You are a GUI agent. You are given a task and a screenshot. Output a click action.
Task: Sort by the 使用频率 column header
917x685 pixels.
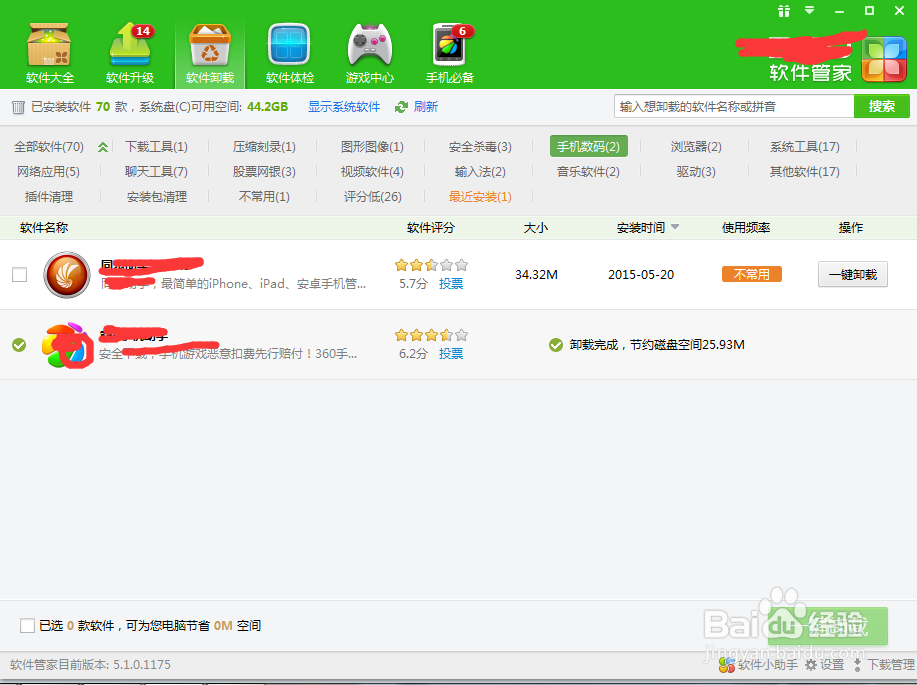[746, 228]
